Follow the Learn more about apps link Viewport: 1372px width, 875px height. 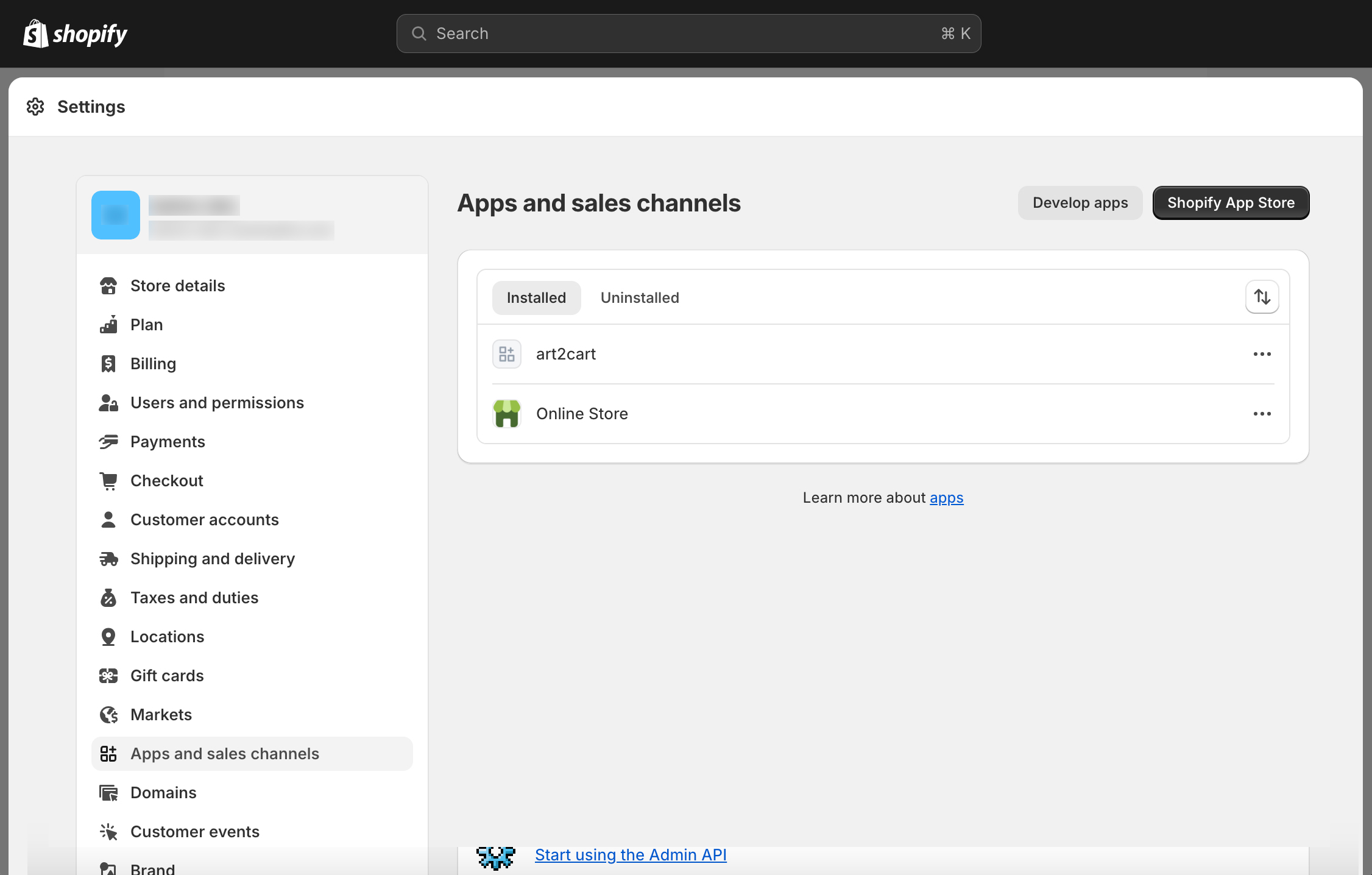[x=946, y=498]
